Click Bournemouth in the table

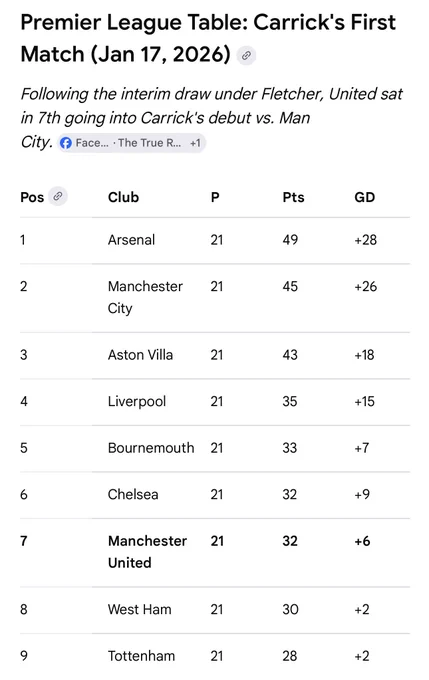(x=151, y=448)
